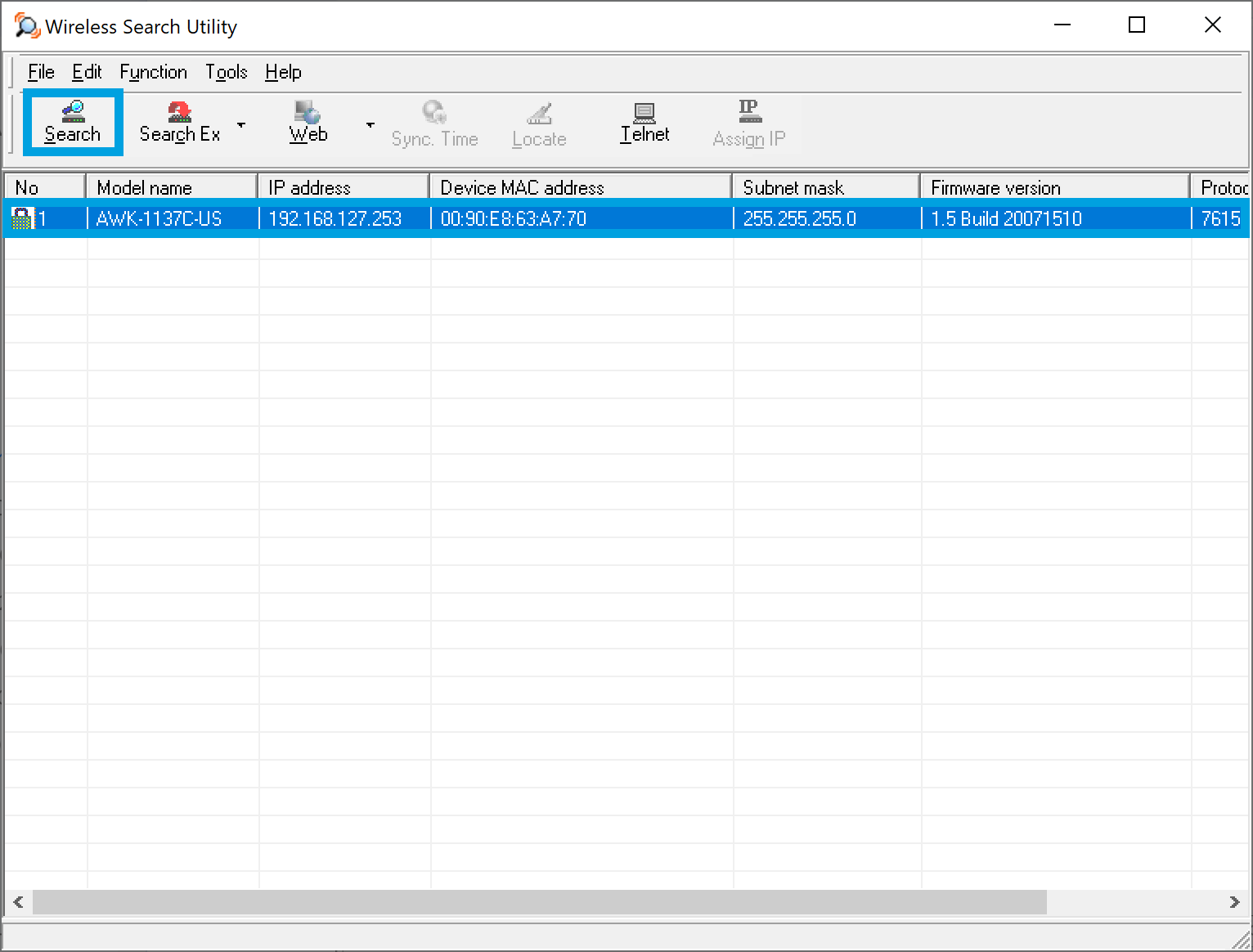This screenshot has height=952, width=1253.
Task: Select the AWK-1137C-US model name cell
Action: click(173, 218)
